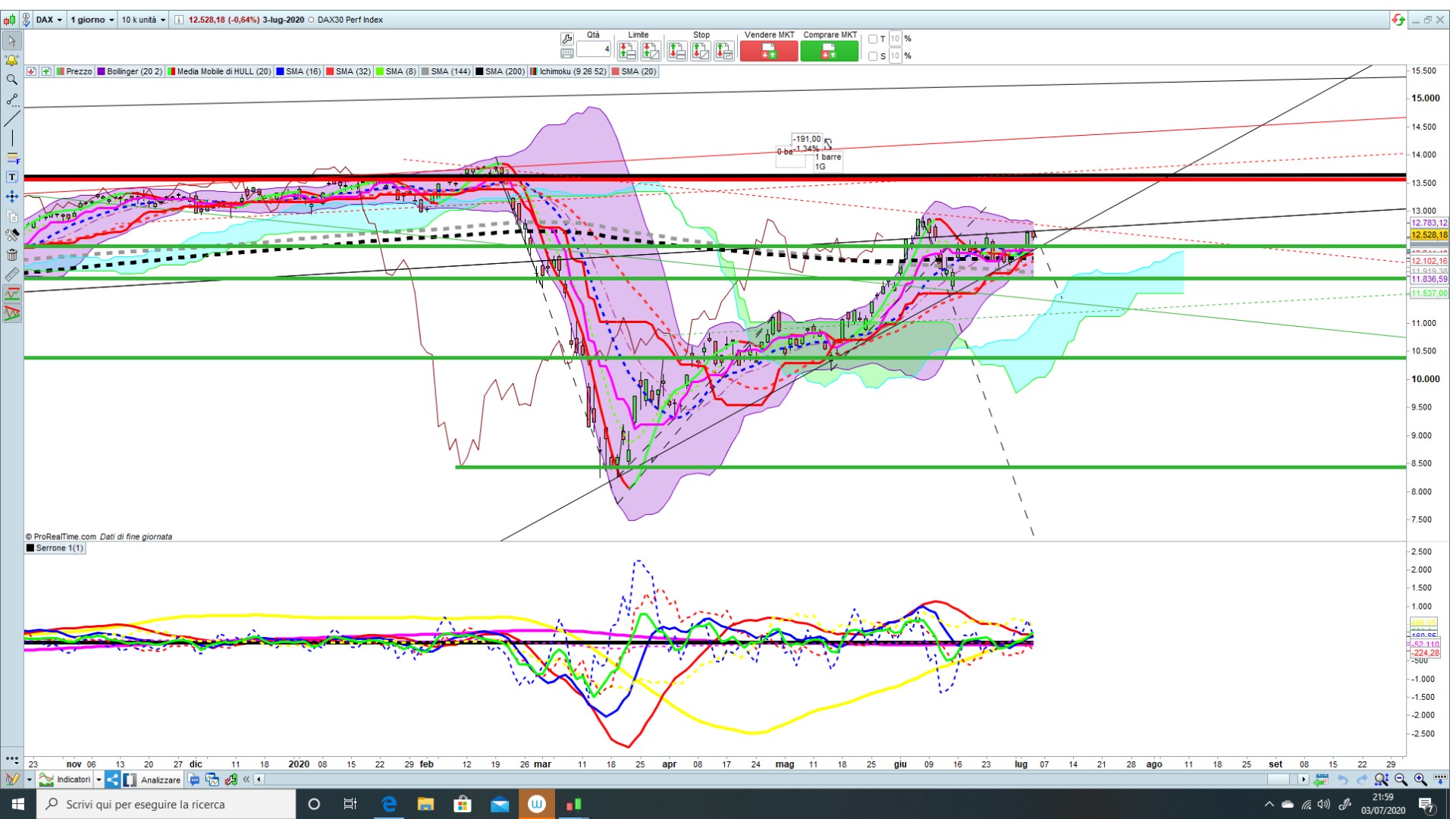Click the keyboard shortcut icon near quantity

click(x=566, y=53)
